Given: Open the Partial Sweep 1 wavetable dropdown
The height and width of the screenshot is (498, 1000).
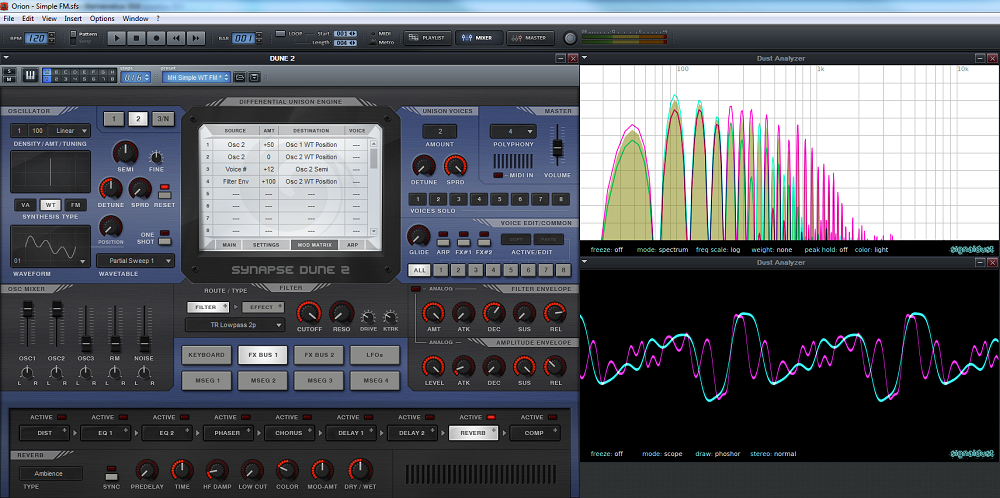Looking at the screenshot, I should tap(135, 261).
